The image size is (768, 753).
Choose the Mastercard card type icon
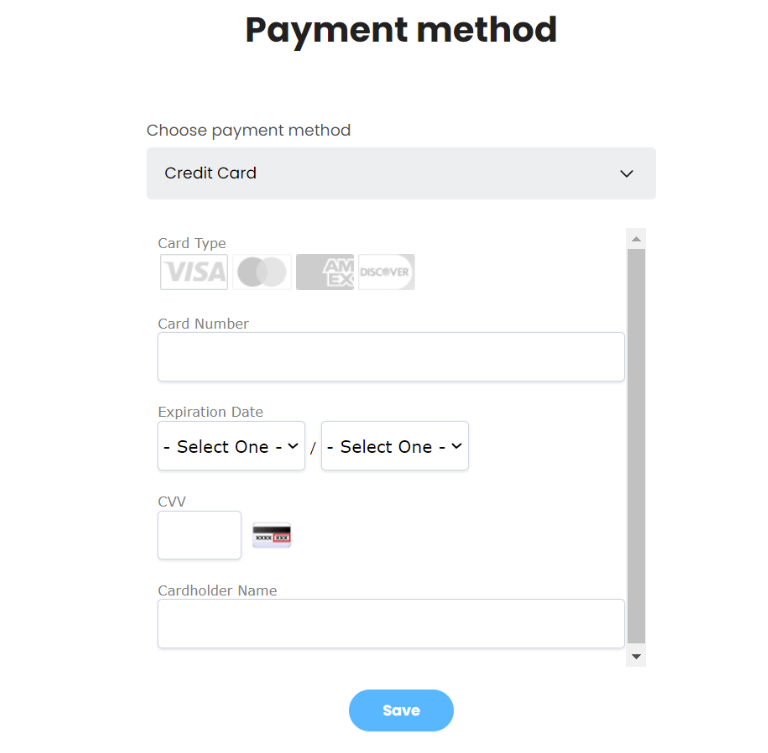coord(262,272)
